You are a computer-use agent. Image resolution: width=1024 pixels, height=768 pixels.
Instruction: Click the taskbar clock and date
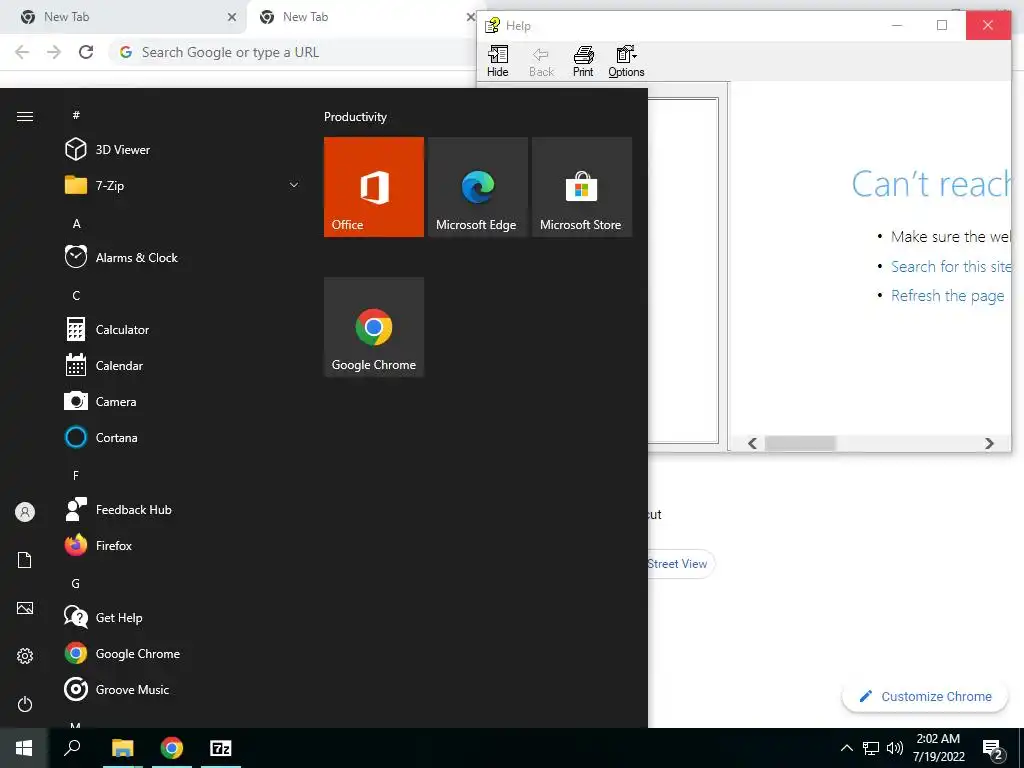(x=938, y=748)
